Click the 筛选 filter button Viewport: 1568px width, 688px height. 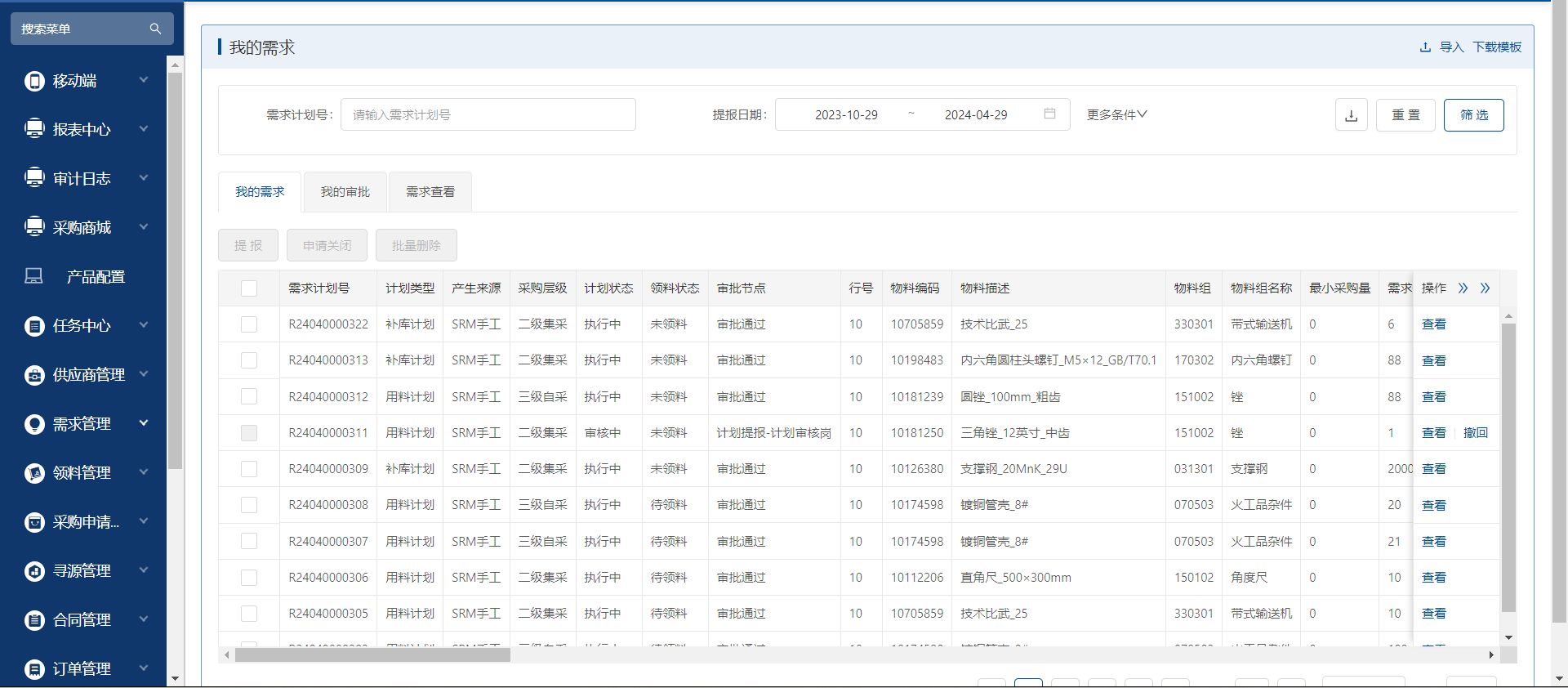[x=1474, y=115]
